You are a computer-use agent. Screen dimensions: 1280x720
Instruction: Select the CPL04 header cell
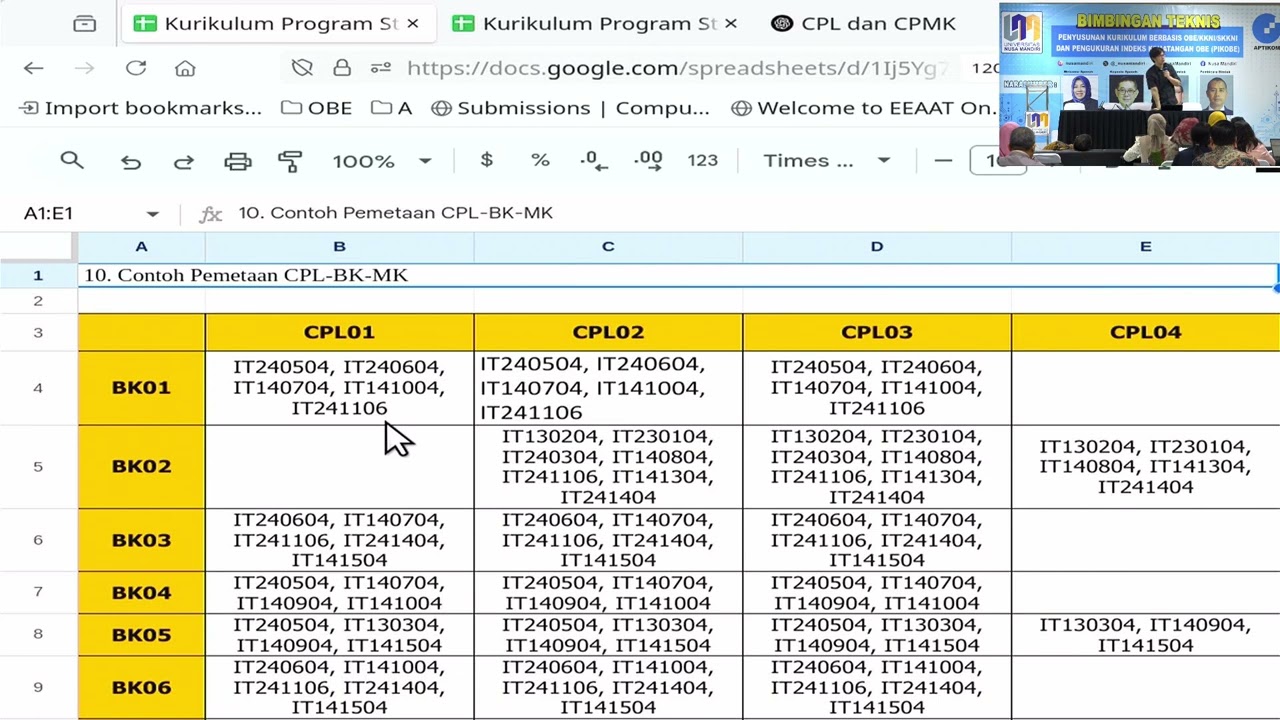tap(1146, 332)
